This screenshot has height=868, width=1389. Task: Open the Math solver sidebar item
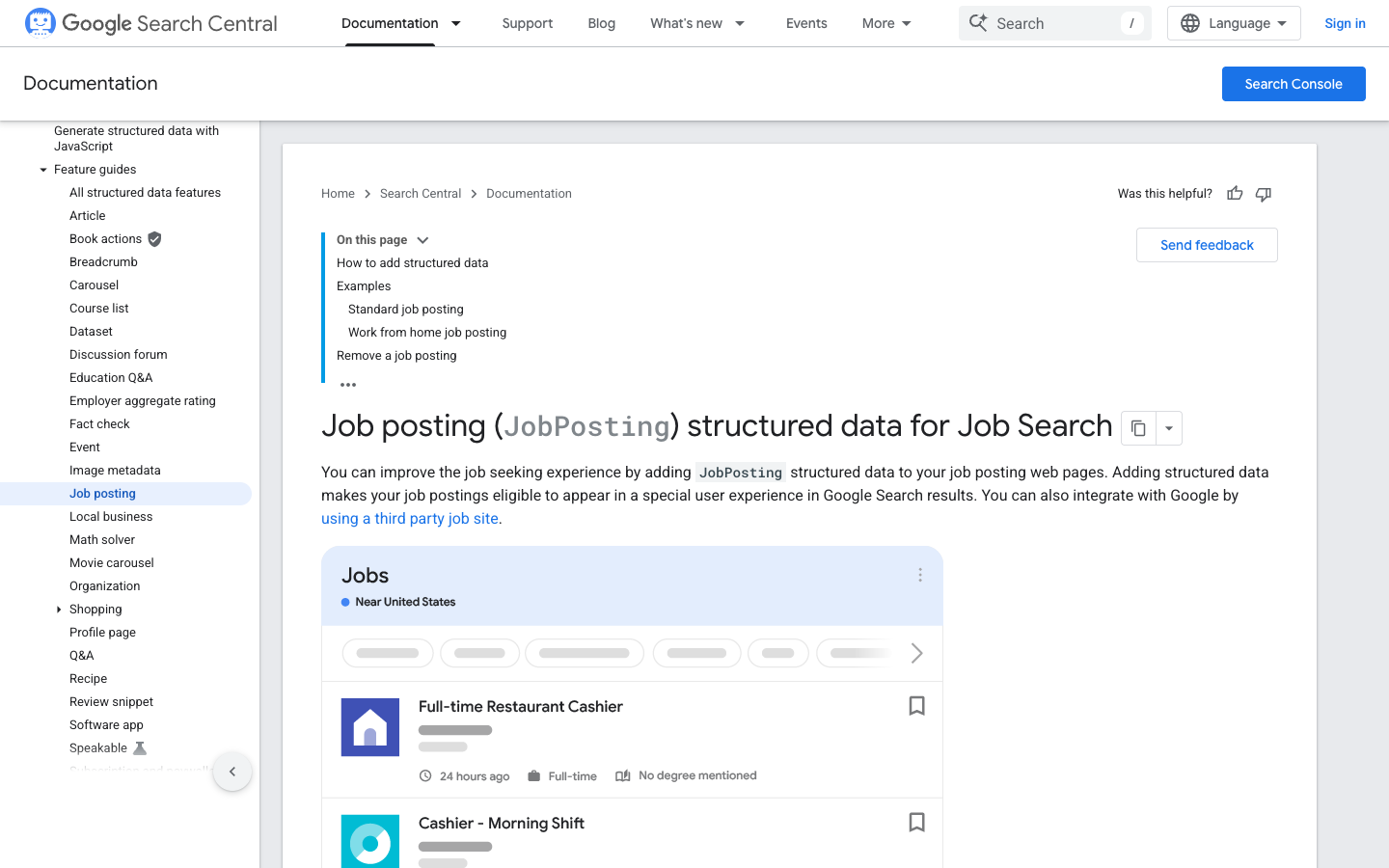pyautogui.click(x=102, y=540)
